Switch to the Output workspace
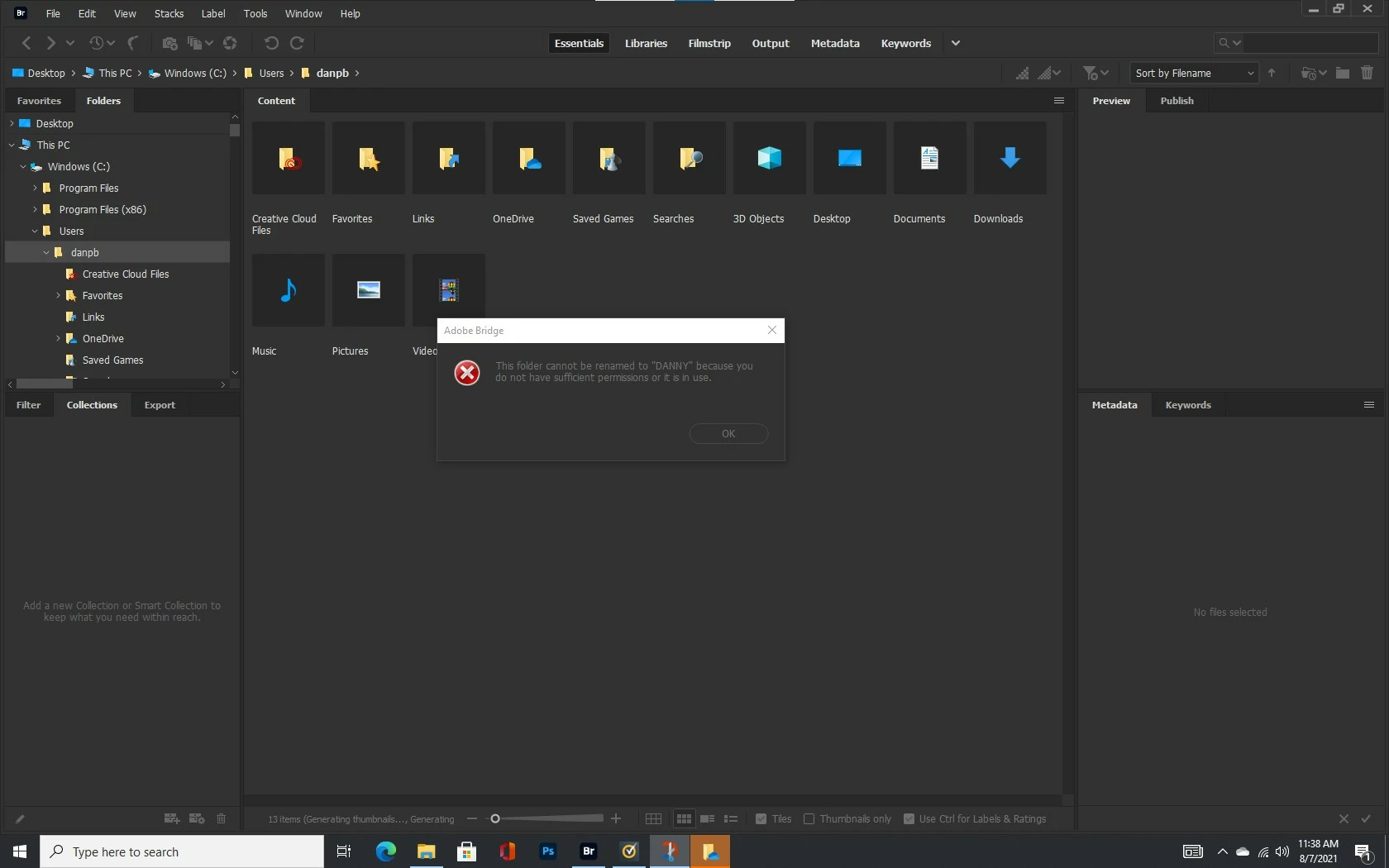This screenshot has width=1389, height=868. 771,43
